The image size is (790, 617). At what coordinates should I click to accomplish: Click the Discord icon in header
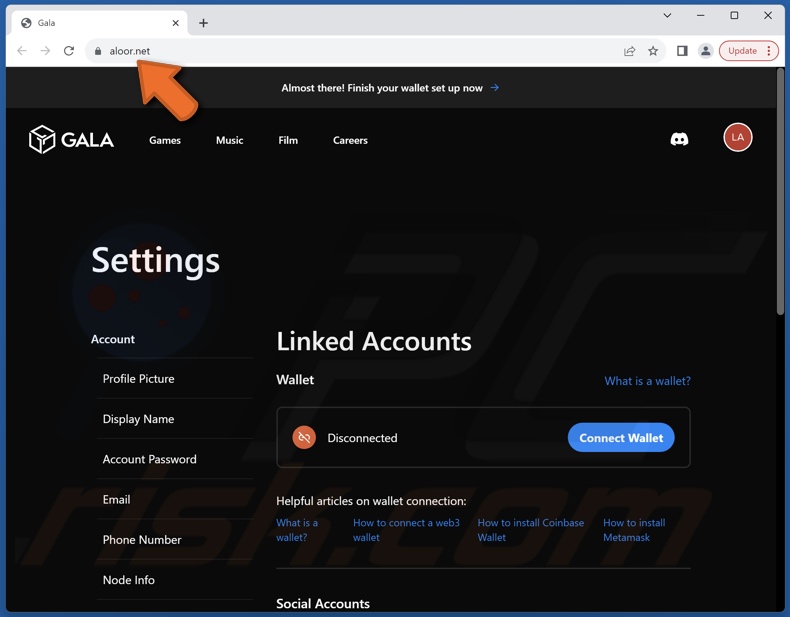(x=679, y=140)
